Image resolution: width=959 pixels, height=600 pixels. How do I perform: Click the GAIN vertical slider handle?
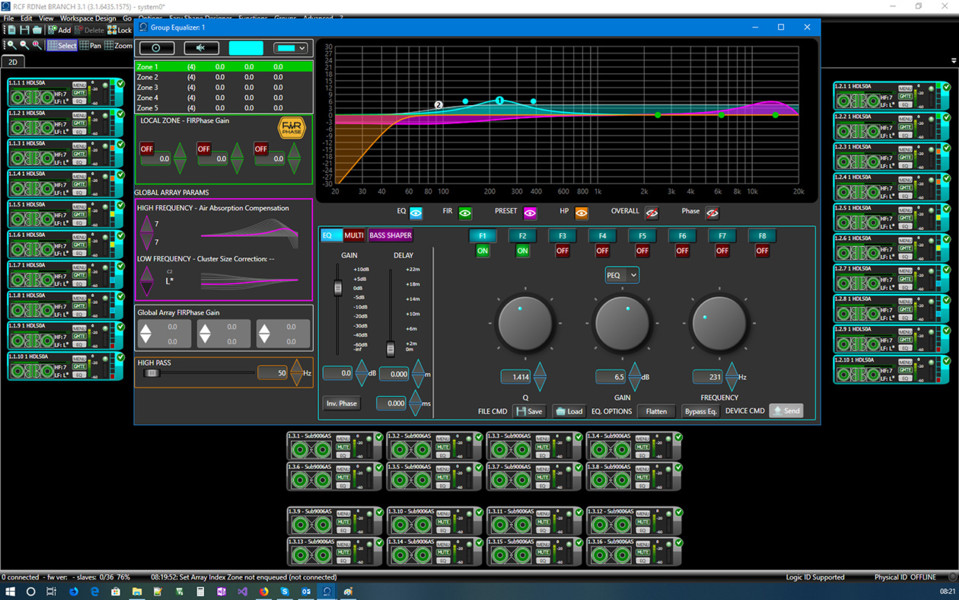[338, 287]
